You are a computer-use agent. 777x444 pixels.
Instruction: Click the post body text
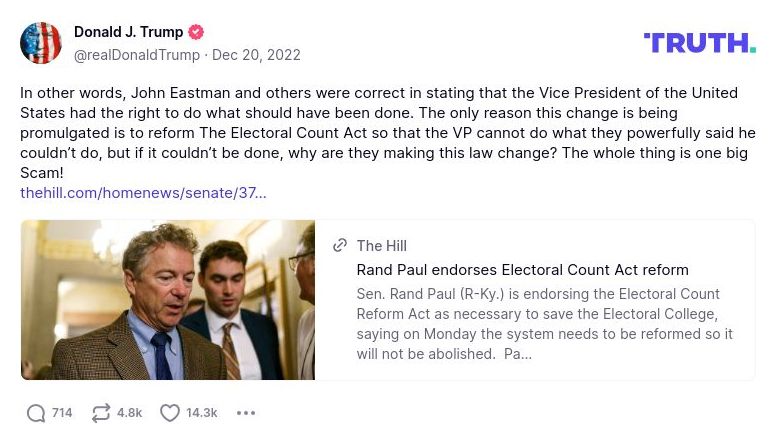(380, 132)
